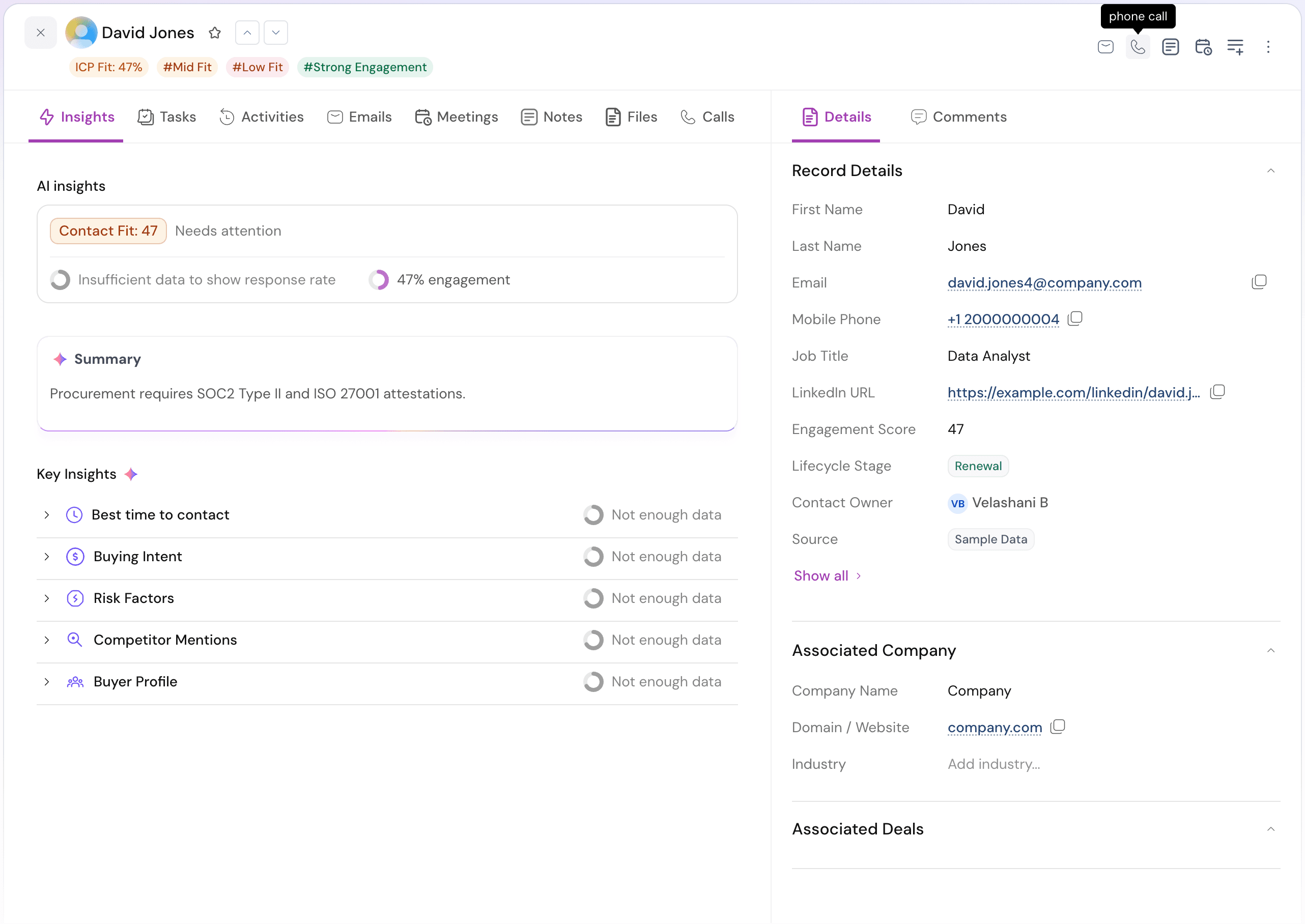Open the Meetings tab
Image resolution: width=1305 pixels, height=924 pixels.
pos(457,117)
